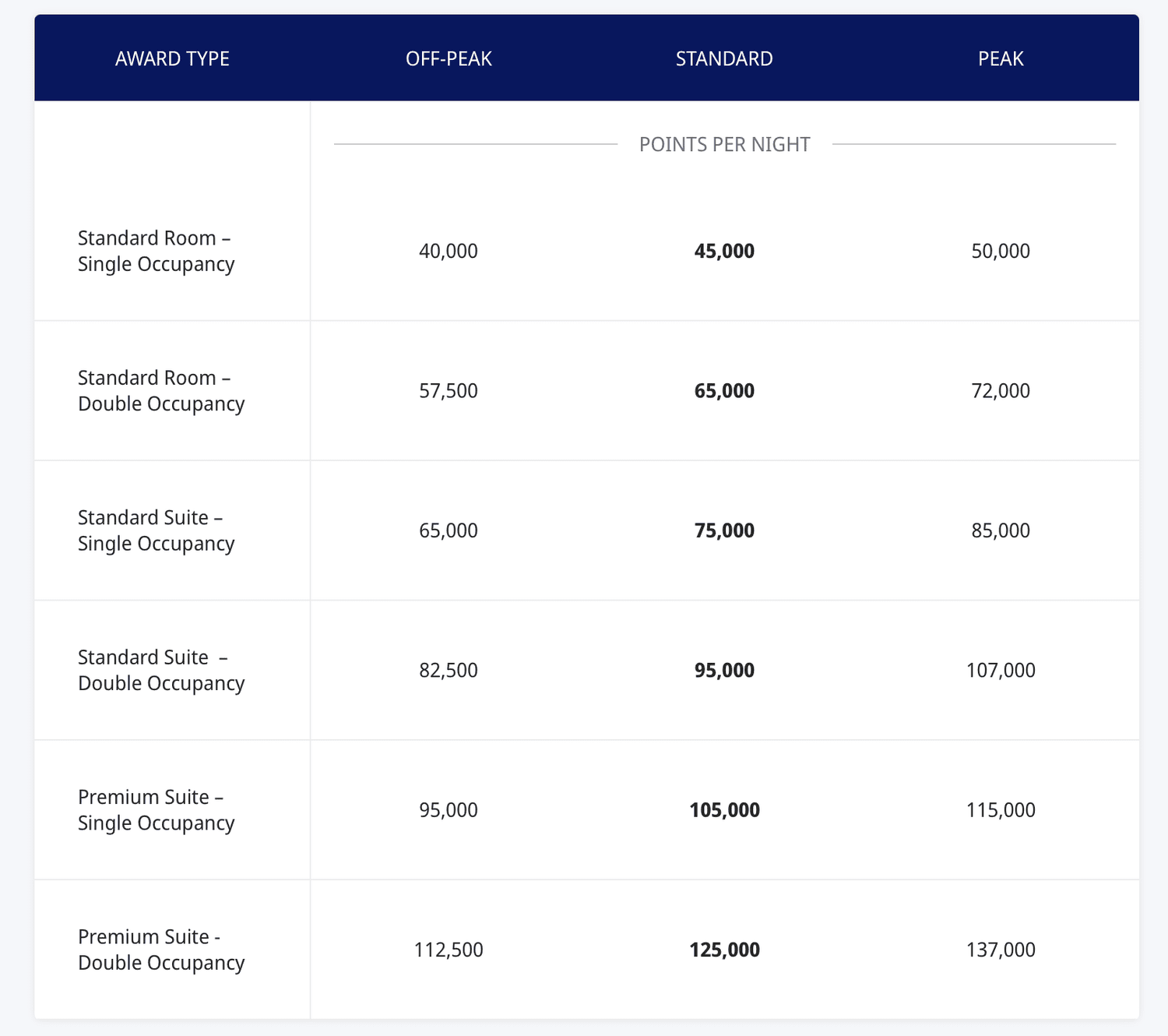Select the OFF-PEAK column header
The width and height of the screenshot is (1168, 1036).
[x=448, y=58]
